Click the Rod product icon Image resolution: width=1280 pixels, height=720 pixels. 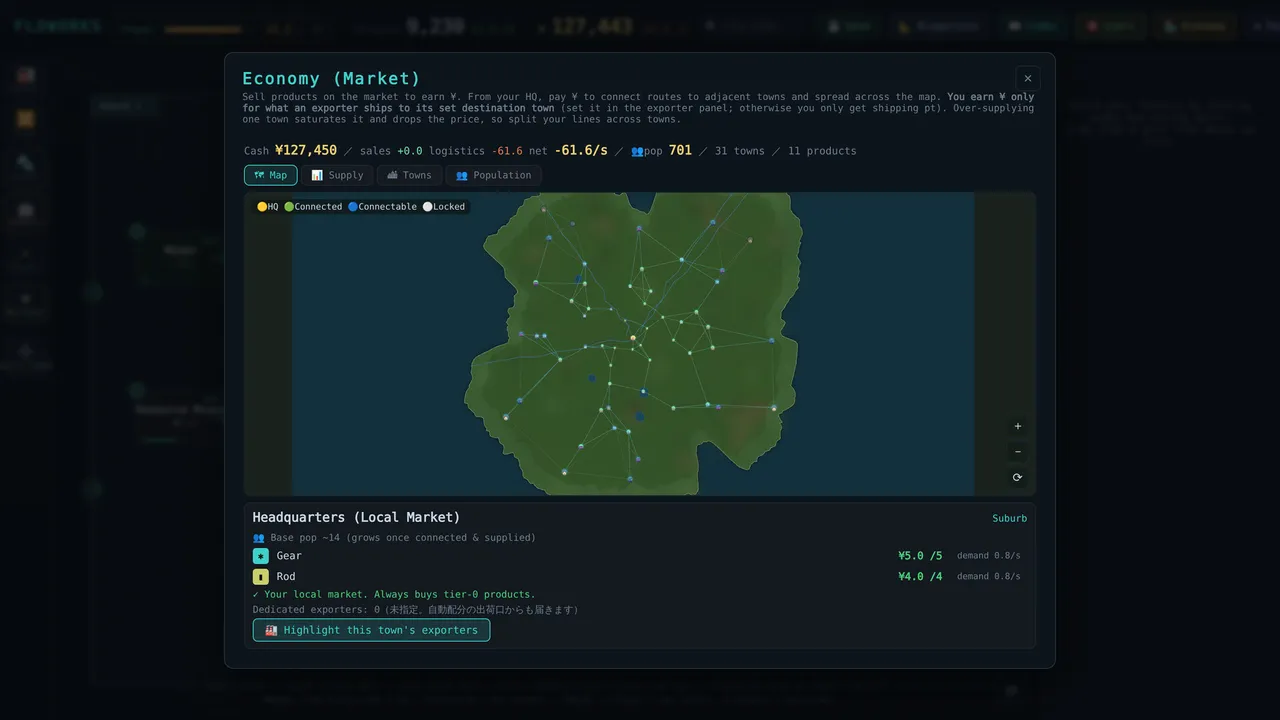click(261, 577)
